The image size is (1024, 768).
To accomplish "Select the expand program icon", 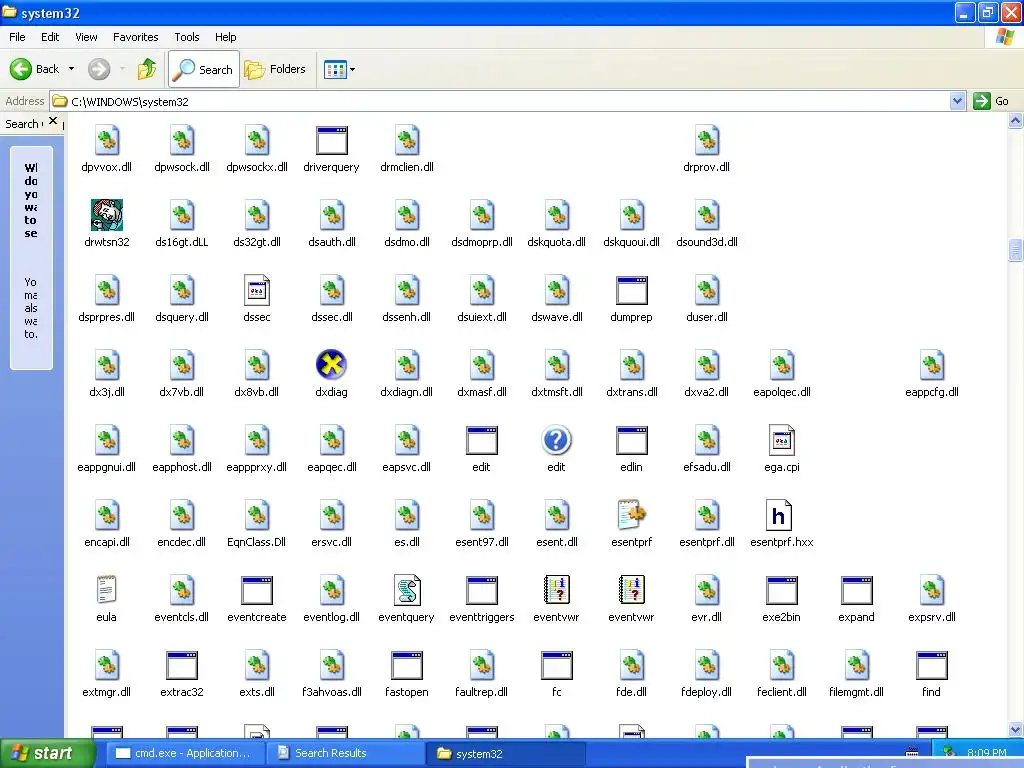I will pos(857,590).
